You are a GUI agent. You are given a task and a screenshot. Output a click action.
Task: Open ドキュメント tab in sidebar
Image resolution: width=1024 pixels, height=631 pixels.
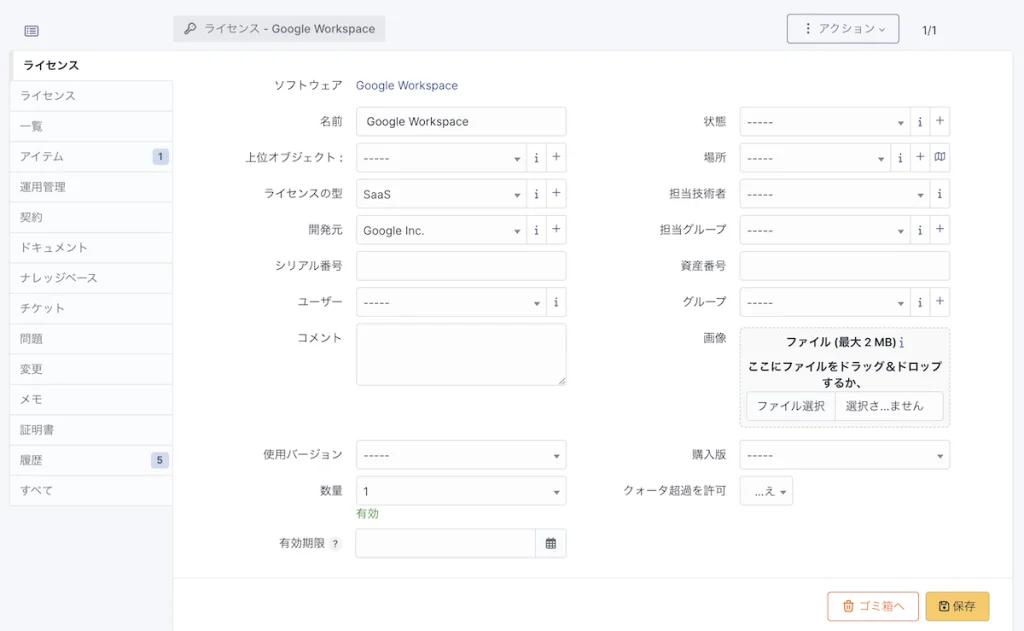coord(91,248)
